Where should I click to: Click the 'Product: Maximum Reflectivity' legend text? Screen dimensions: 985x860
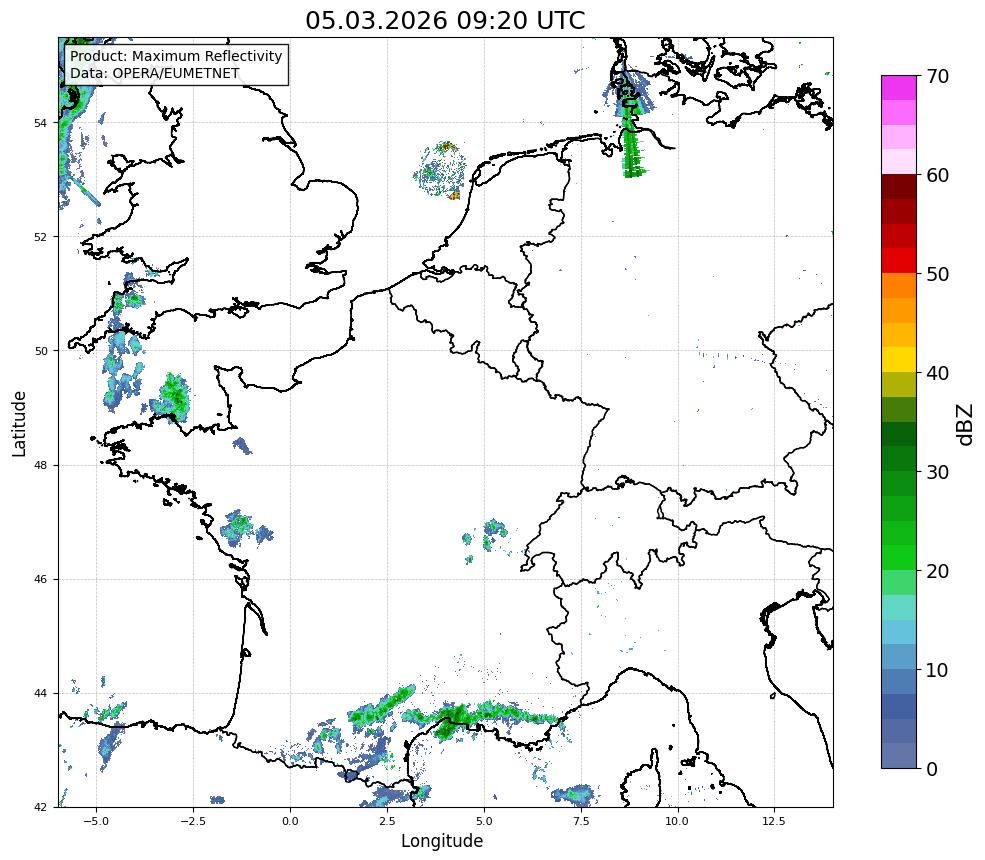pos(176,56)
